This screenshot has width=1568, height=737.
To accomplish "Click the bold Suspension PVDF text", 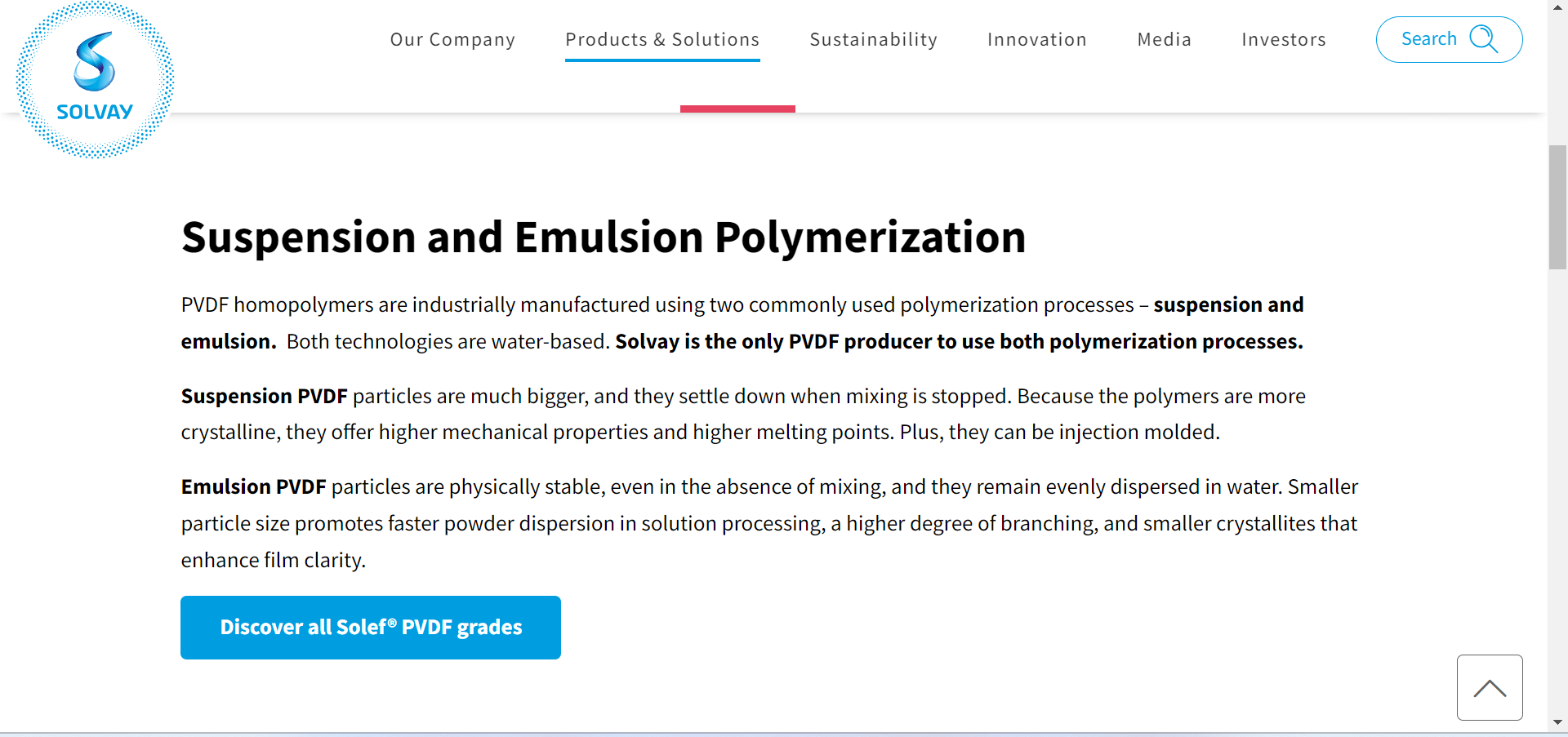I will coord(264,397).
